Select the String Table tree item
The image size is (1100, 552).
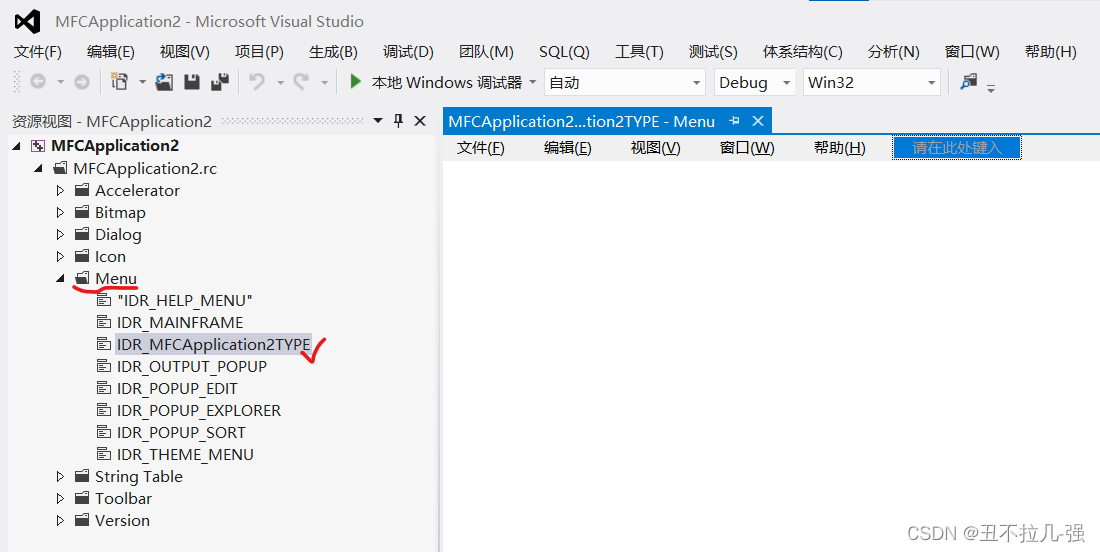pyautogui.click(x=139, y=476)
